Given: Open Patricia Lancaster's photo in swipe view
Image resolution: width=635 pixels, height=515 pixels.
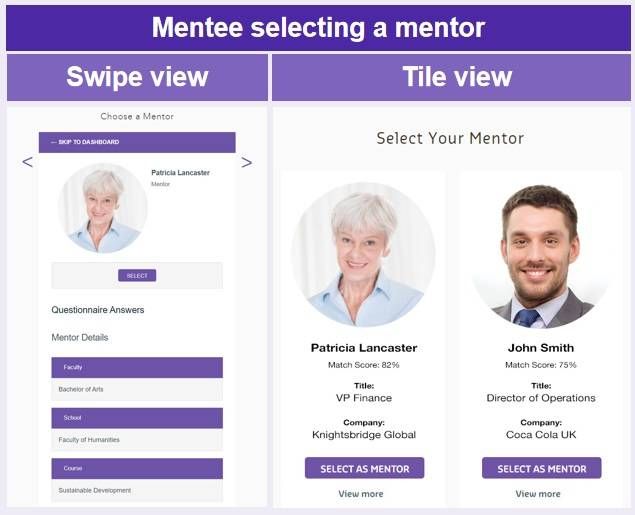Looking at the screenshot, I should [x=102, y=208].
